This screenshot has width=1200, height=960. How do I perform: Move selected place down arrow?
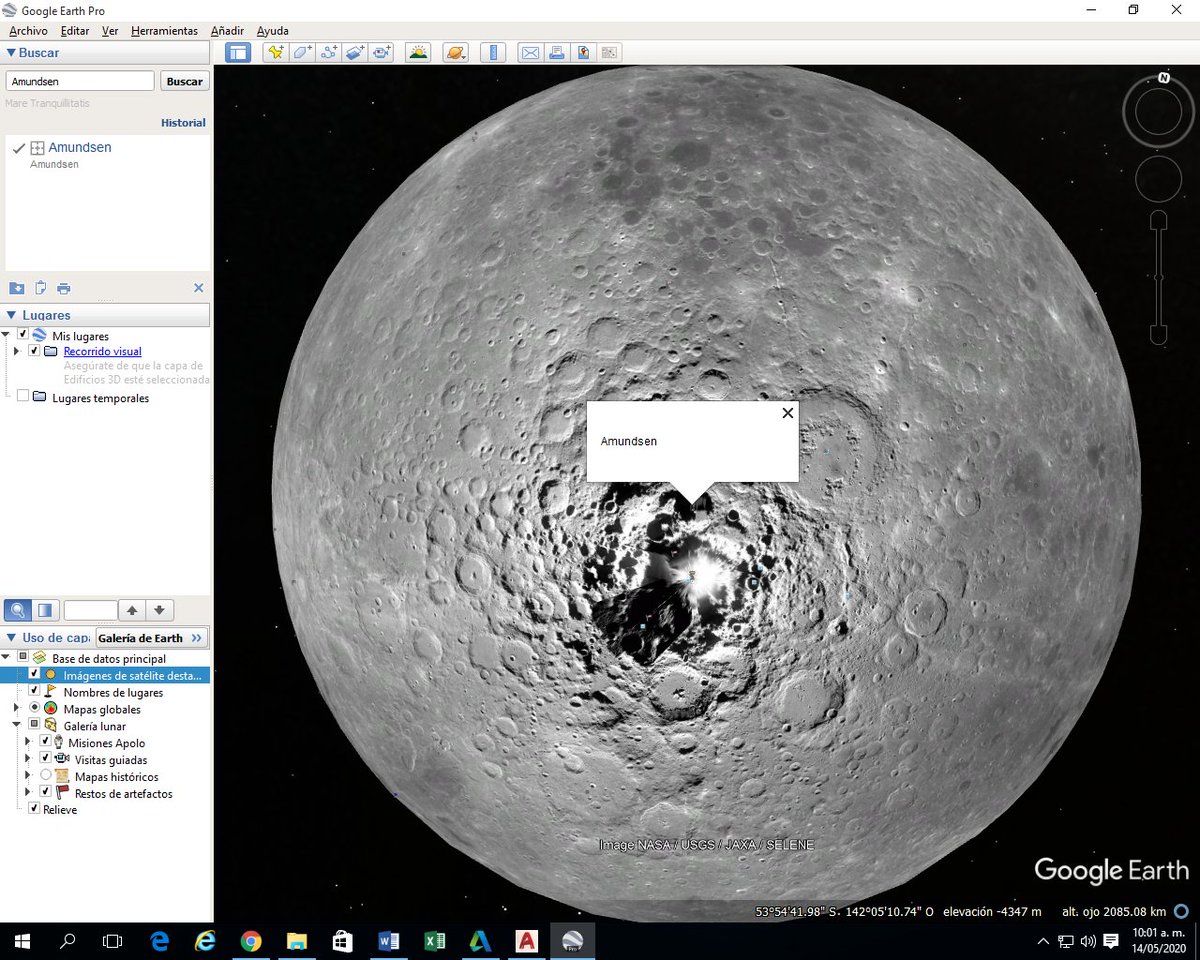pos(160,610)
